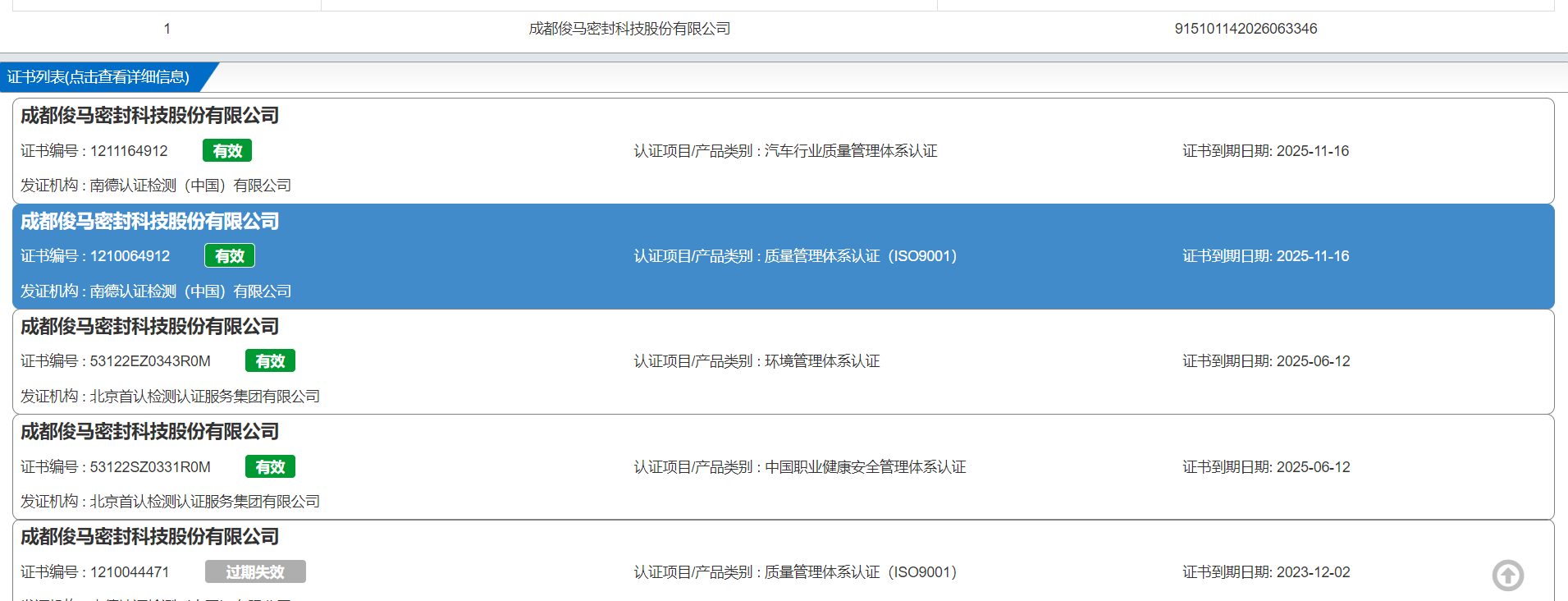Open certificate card 53122SZ0331R0M
This screenshot has width=1568, height=601.
[784, 466]
